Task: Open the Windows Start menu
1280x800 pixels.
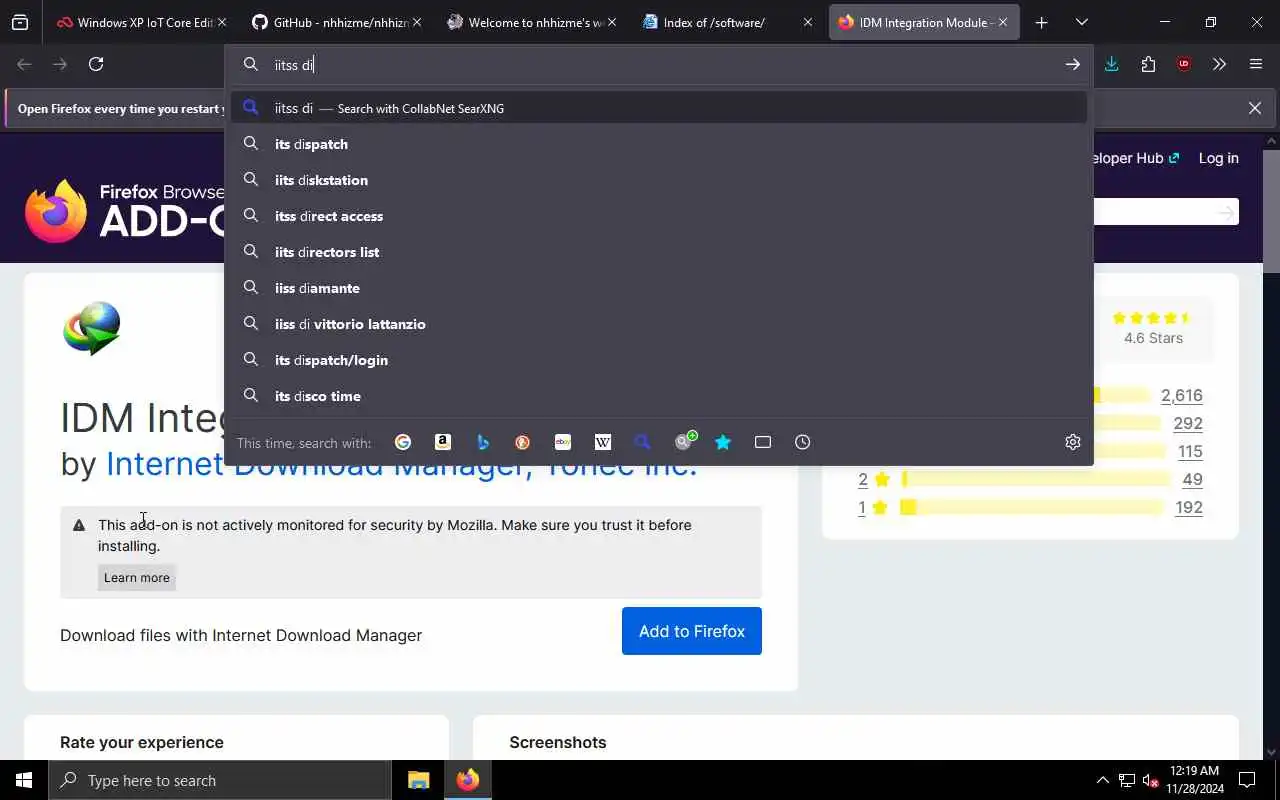Action: tap(24, 780)
